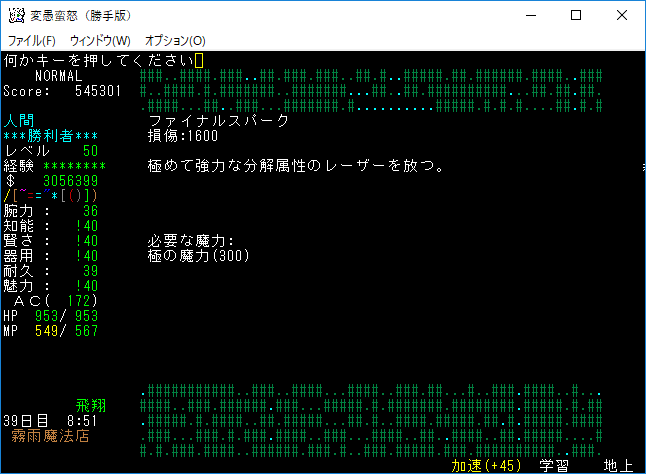The width and height of the screenshot is (646, 474).
Task: Click the Score 545301 line
Action: click(62, 91)
